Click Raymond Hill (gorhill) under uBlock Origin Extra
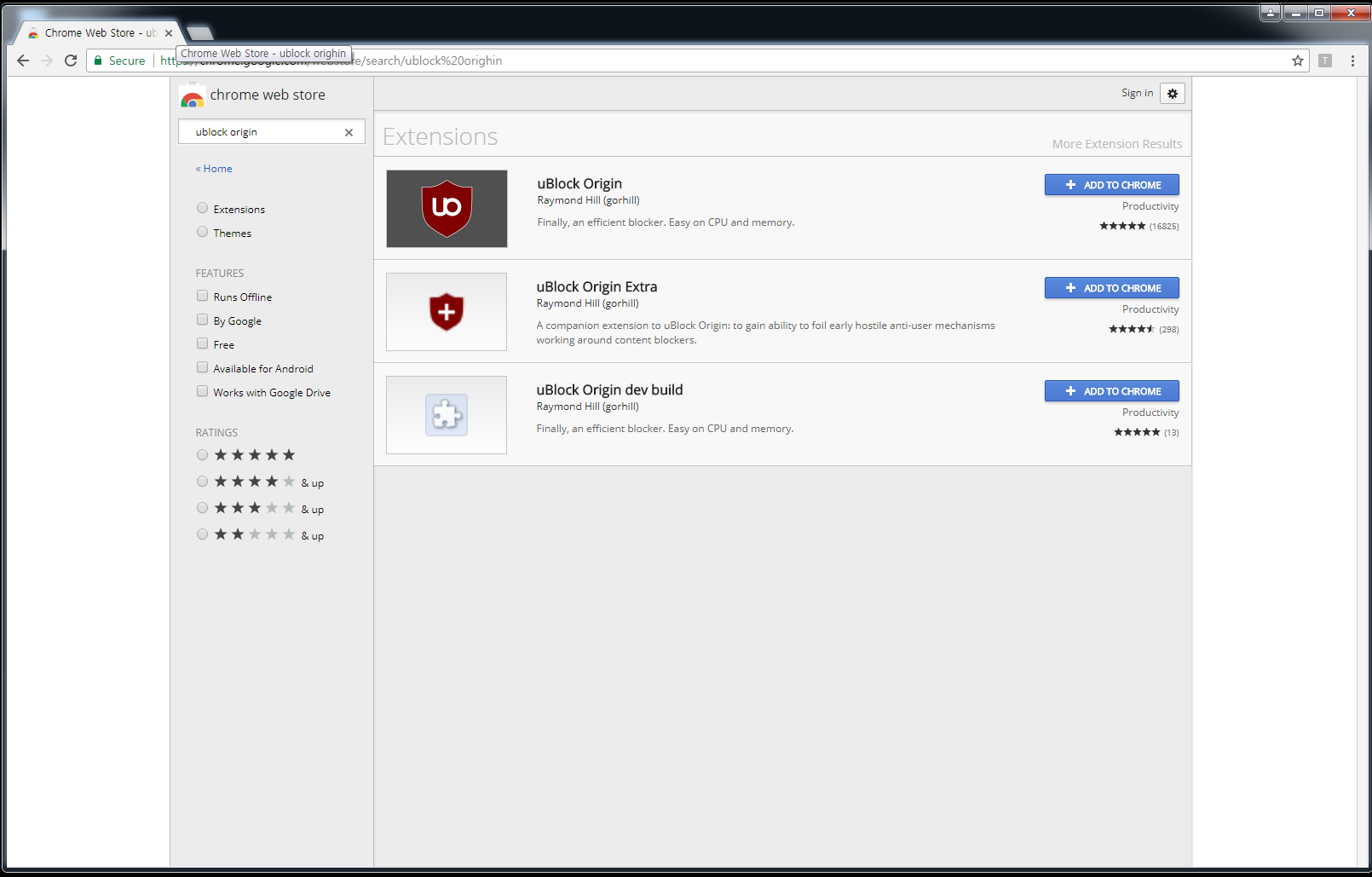 point(587,303)
